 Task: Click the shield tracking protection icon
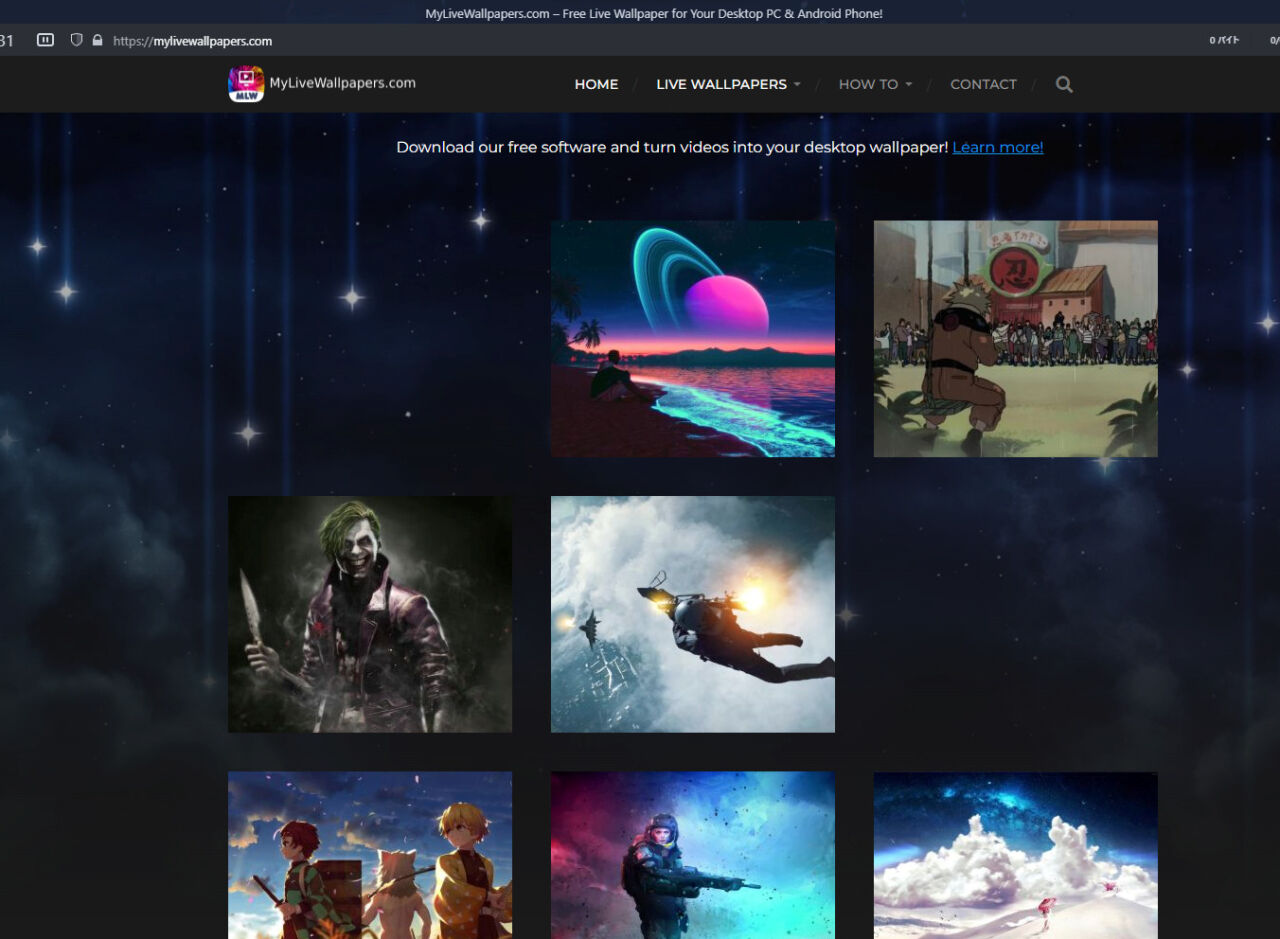pyautogui.click(x=76, y=40)
